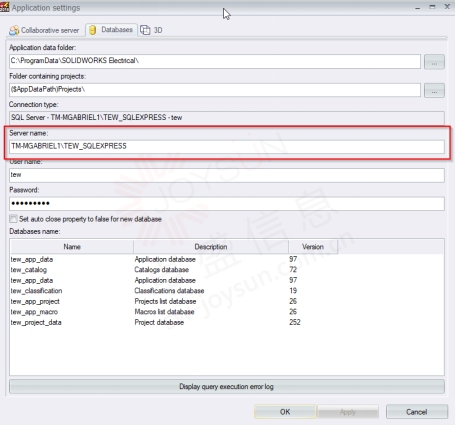Open the 3D tab
This screenshot has height=426, width=456.
tap(151, 30)
